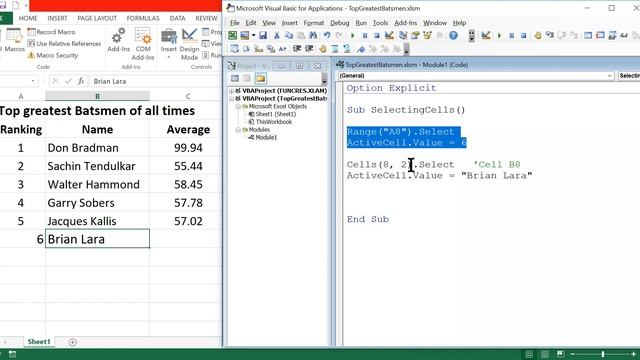640x360 pixels.
Task: Open the Immediate Window icon
Action: pyautogui.click(x=600, y=36)
